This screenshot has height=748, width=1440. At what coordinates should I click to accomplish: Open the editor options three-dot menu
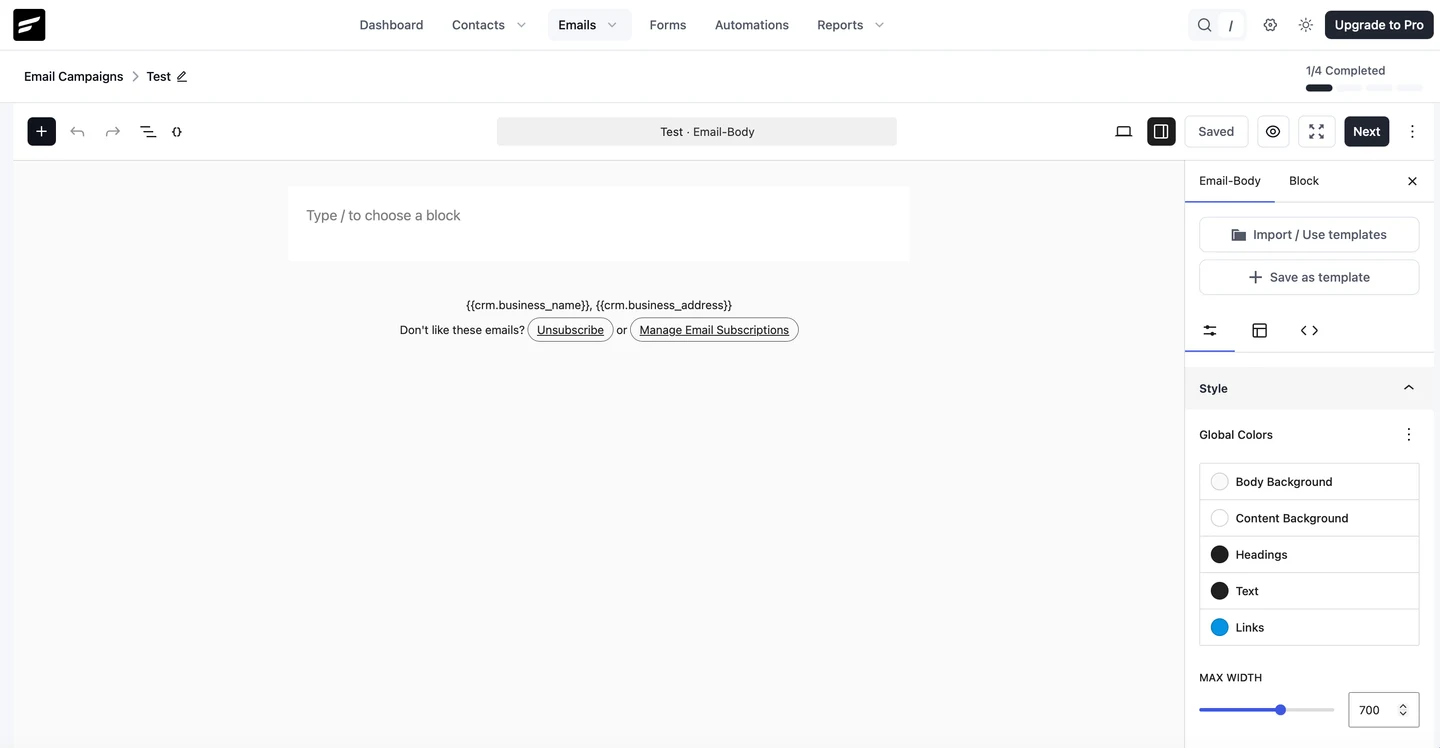pos(1412,131)
